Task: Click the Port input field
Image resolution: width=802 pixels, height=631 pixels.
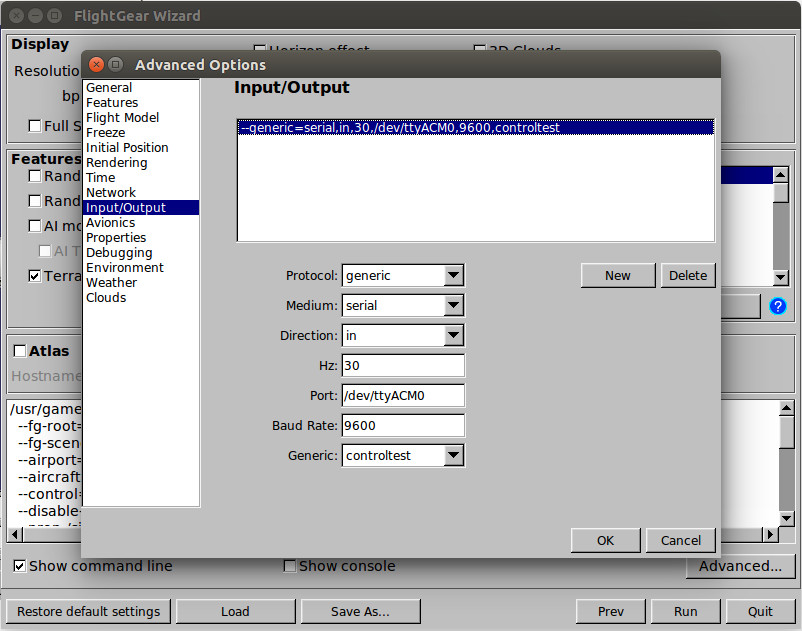Action: point(403,396)
